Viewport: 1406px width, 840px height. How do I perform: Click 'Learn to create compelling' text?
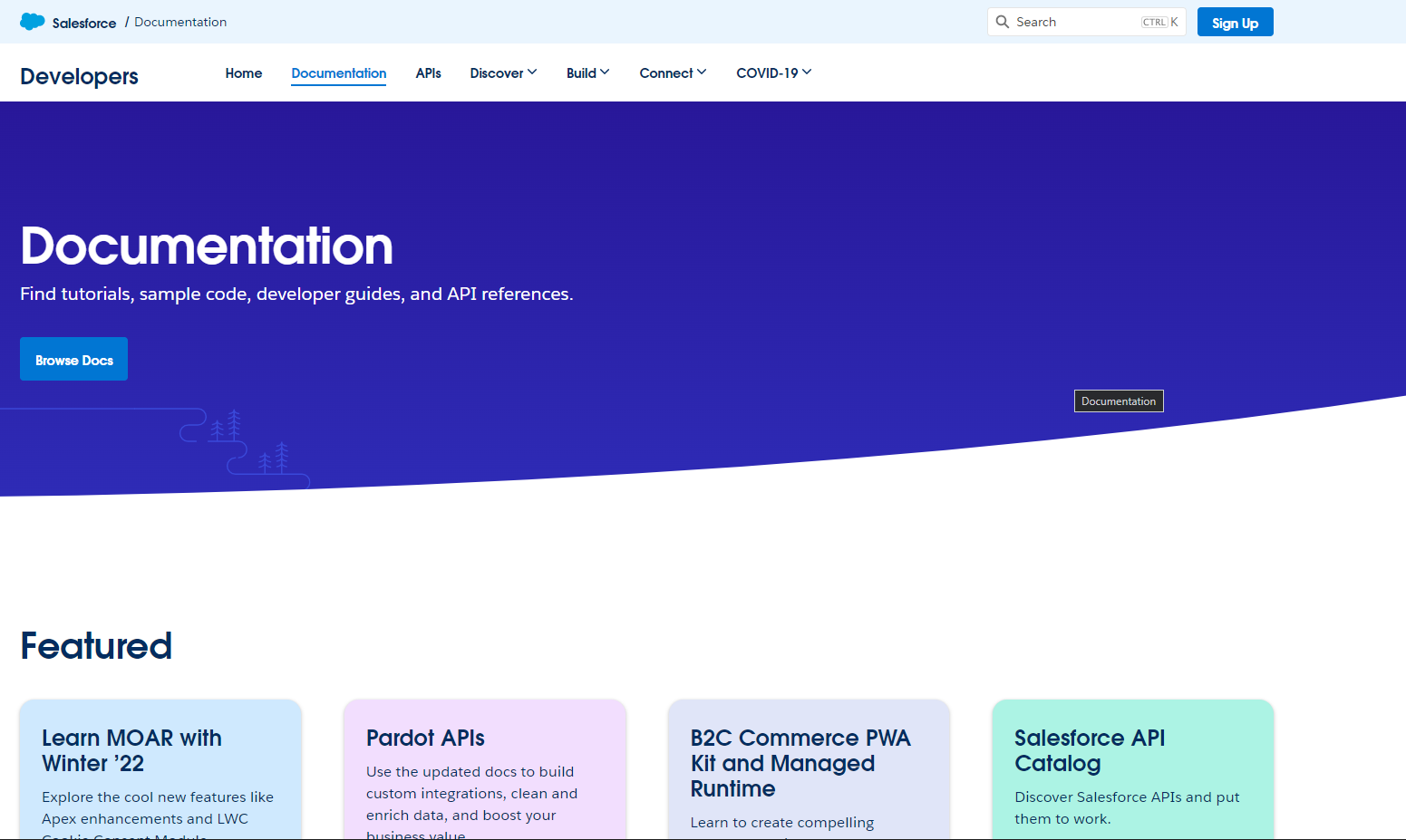click(x=782, y=823)
